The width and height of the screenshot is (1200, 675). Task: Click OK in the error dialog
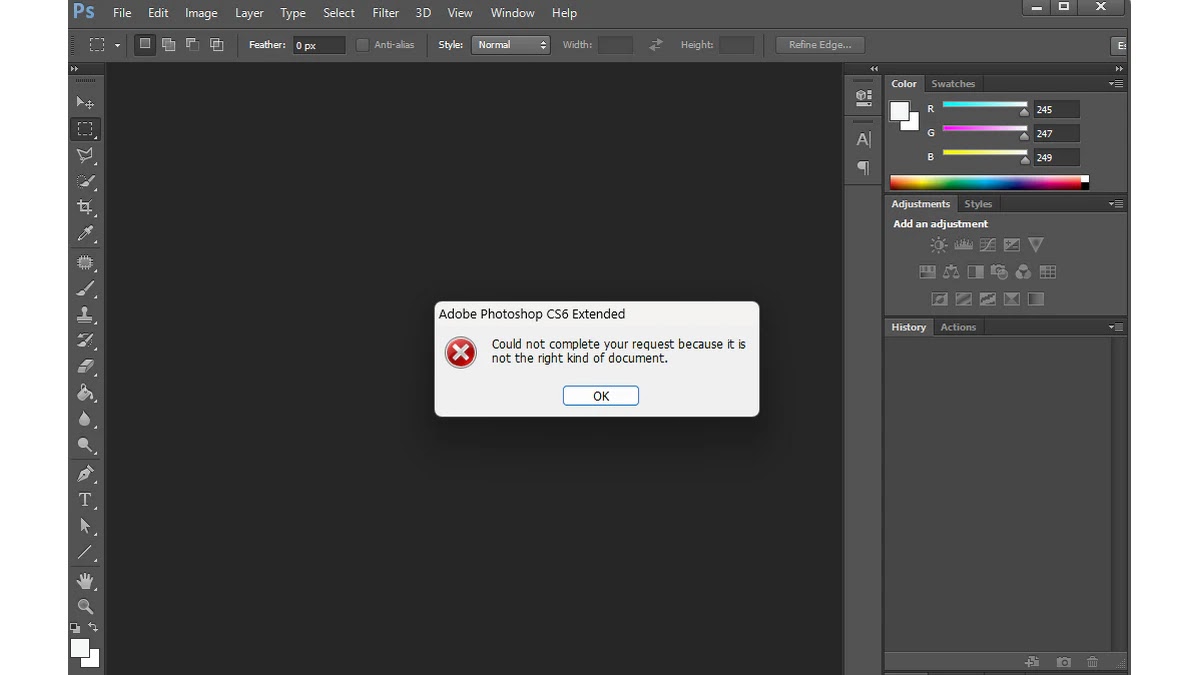[601, 396]
